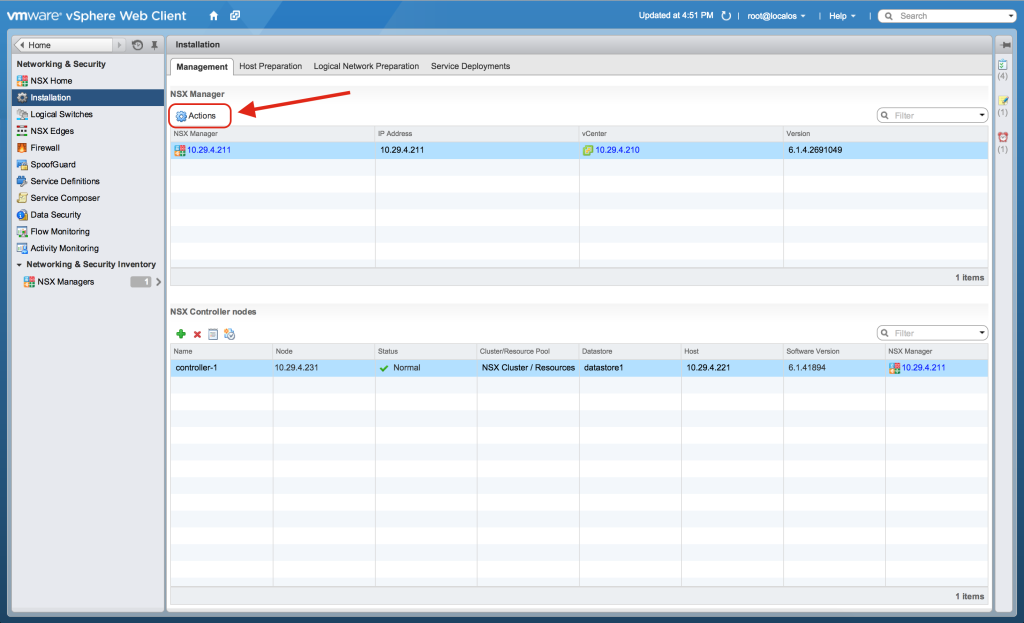Screen dimensions: 1024x623
Task: Pin the right sidebar panel
Action: click(1005, 44)
